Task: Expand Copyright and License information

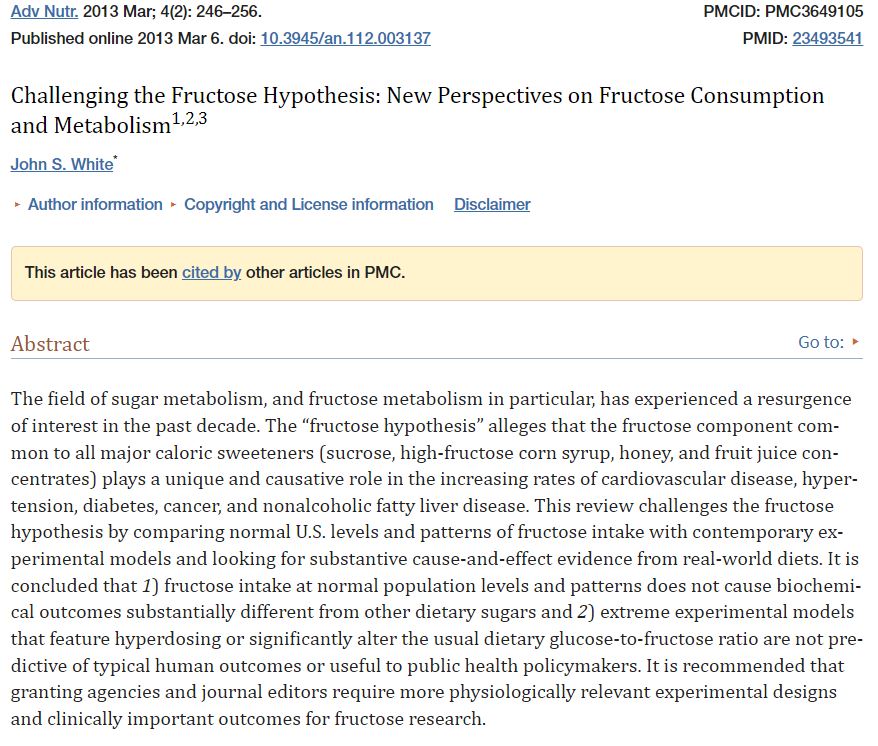Action: 309,204
